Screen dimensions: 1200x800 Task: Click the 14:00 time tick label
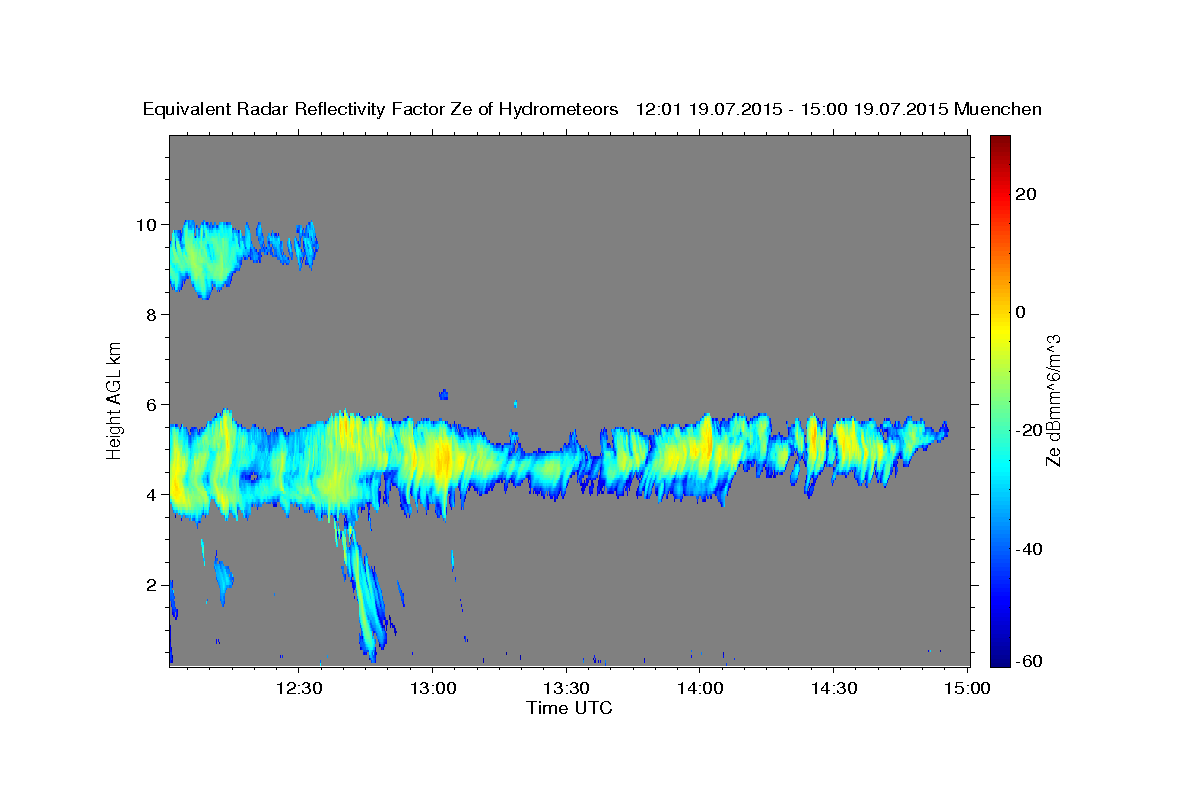pyautogui.click(x=700, y=688)
